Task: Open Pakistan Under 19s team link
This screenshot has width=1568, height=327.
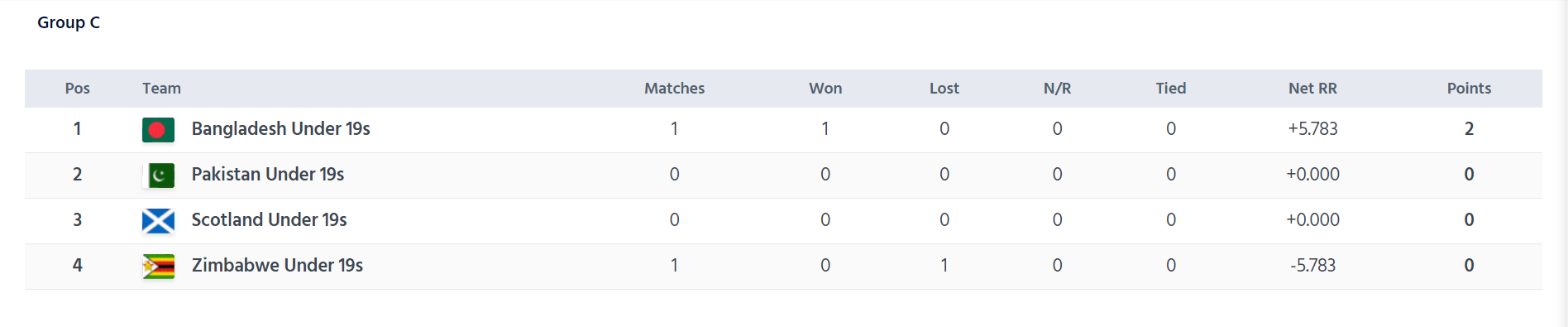Action: point(268,175)
